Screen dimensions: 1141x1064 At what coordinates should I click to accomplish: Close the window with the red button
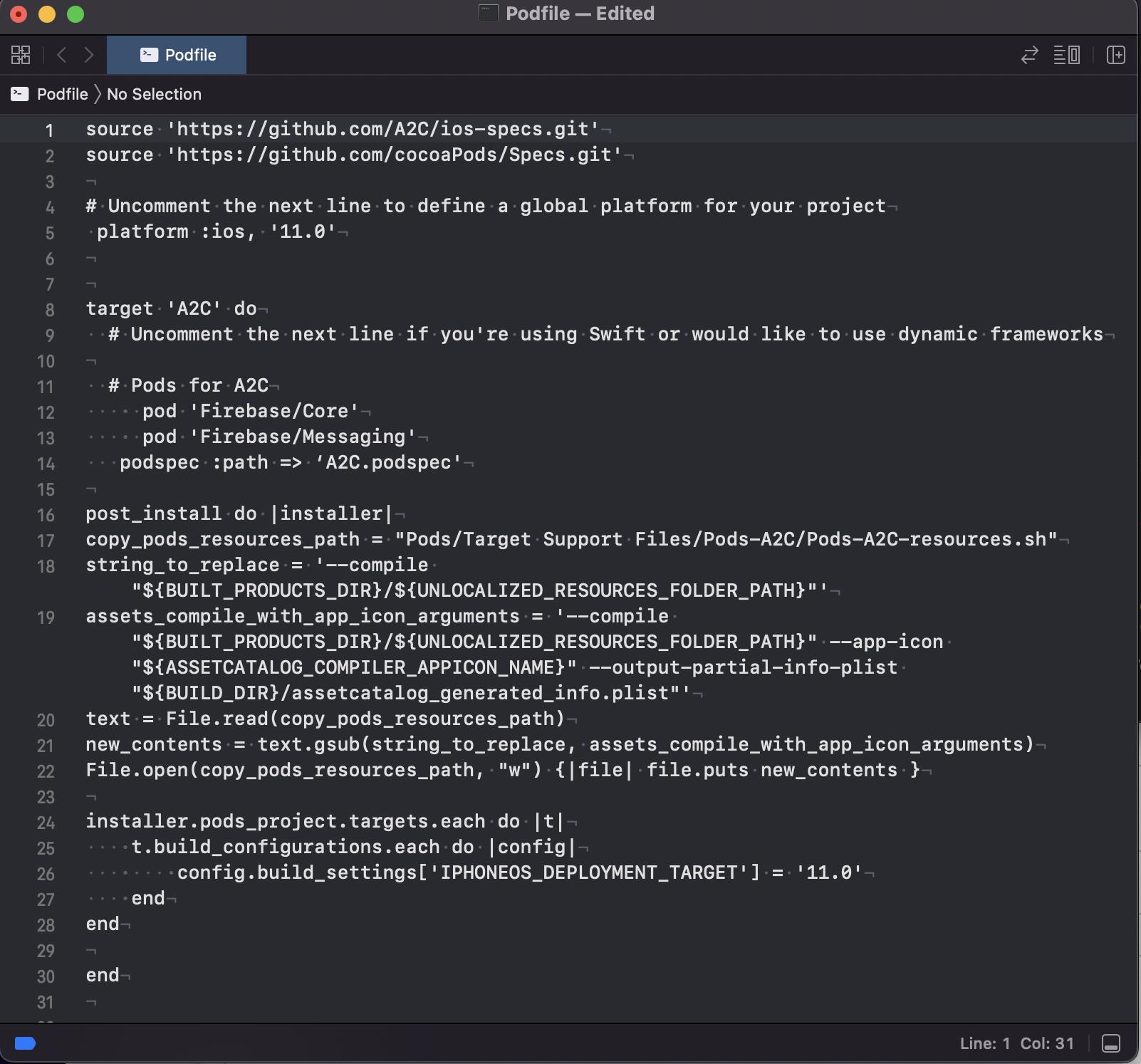[19, 14]
